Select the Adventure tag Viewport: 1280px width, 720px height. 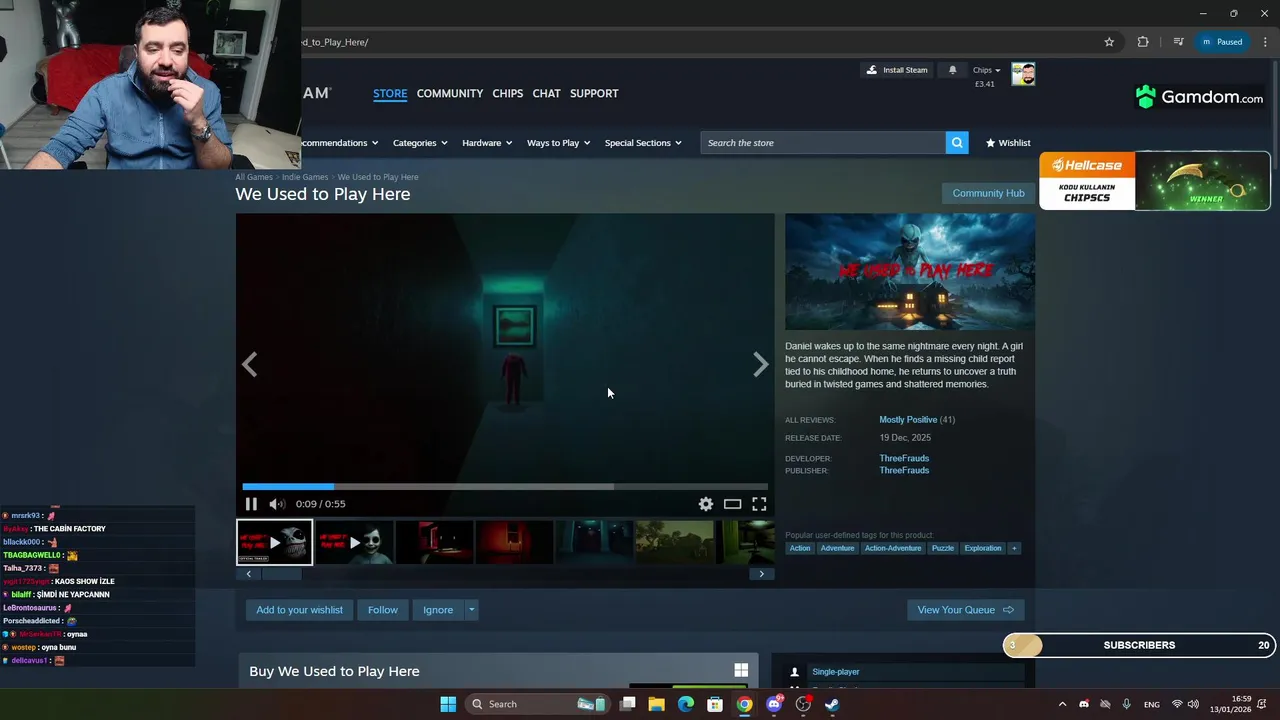tap(837, 548)
